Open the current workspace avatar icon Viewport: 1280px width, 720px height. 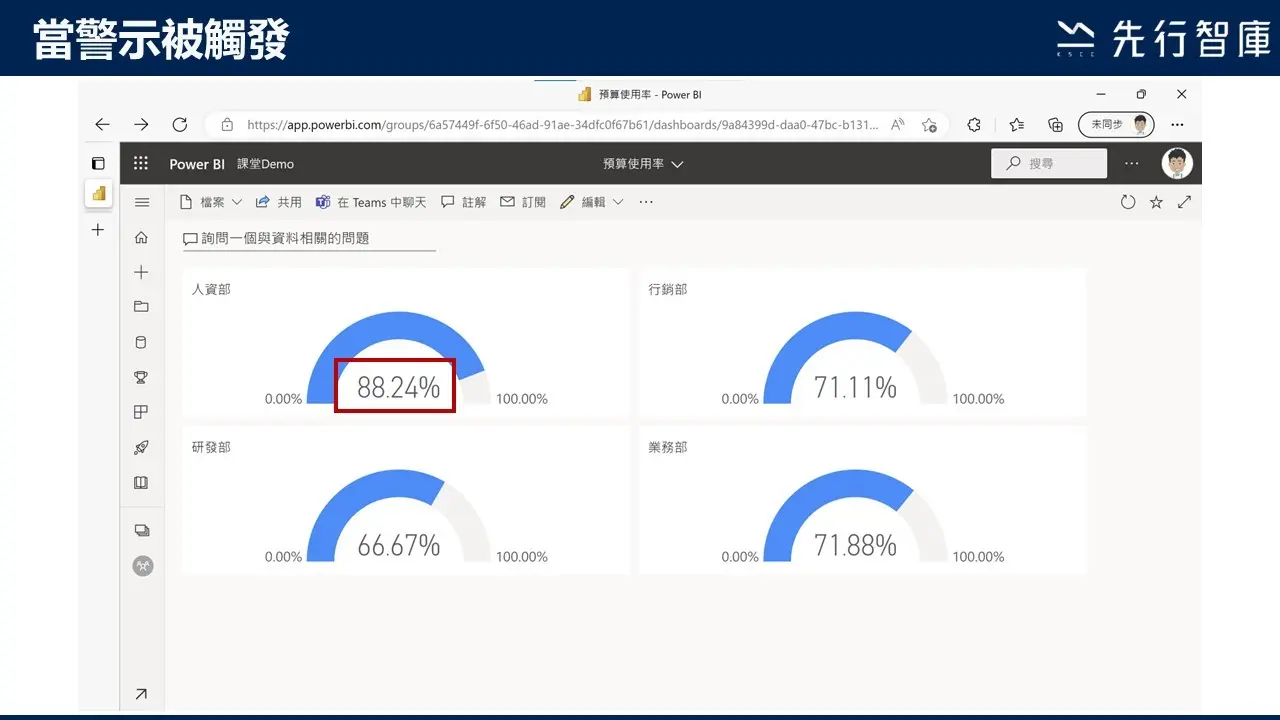[143, 566]
